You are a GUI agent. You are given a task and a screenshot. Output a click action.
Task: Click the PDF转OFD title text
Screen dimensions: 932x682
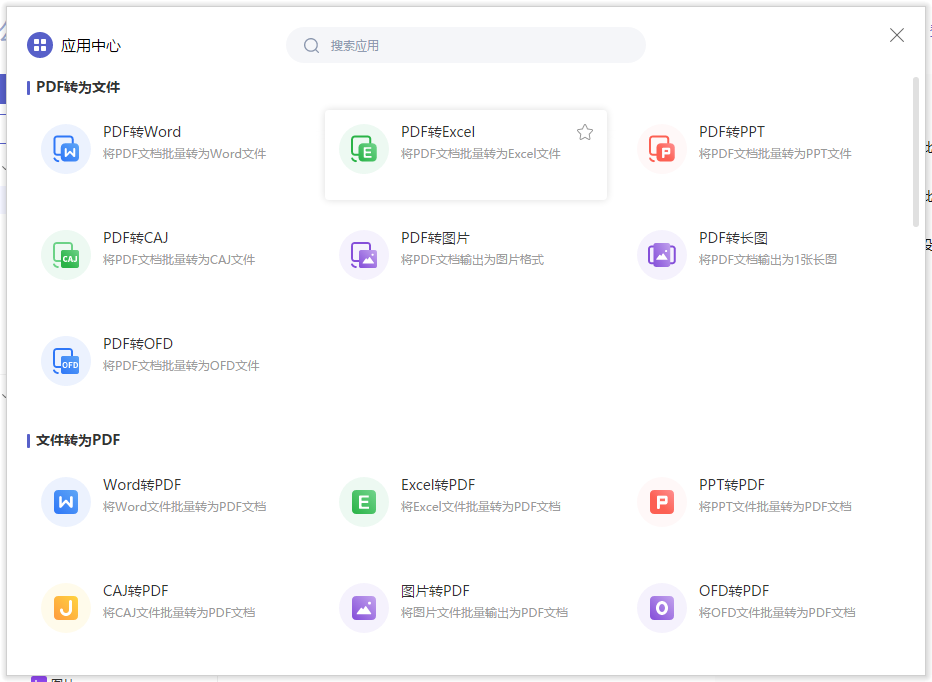pos(138,344)
